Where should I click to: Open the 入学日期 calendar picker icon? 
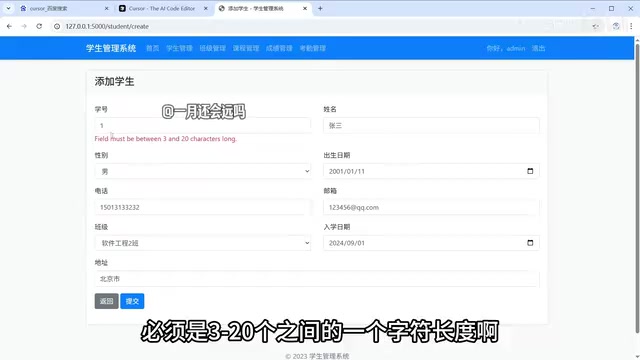(530, 243)
